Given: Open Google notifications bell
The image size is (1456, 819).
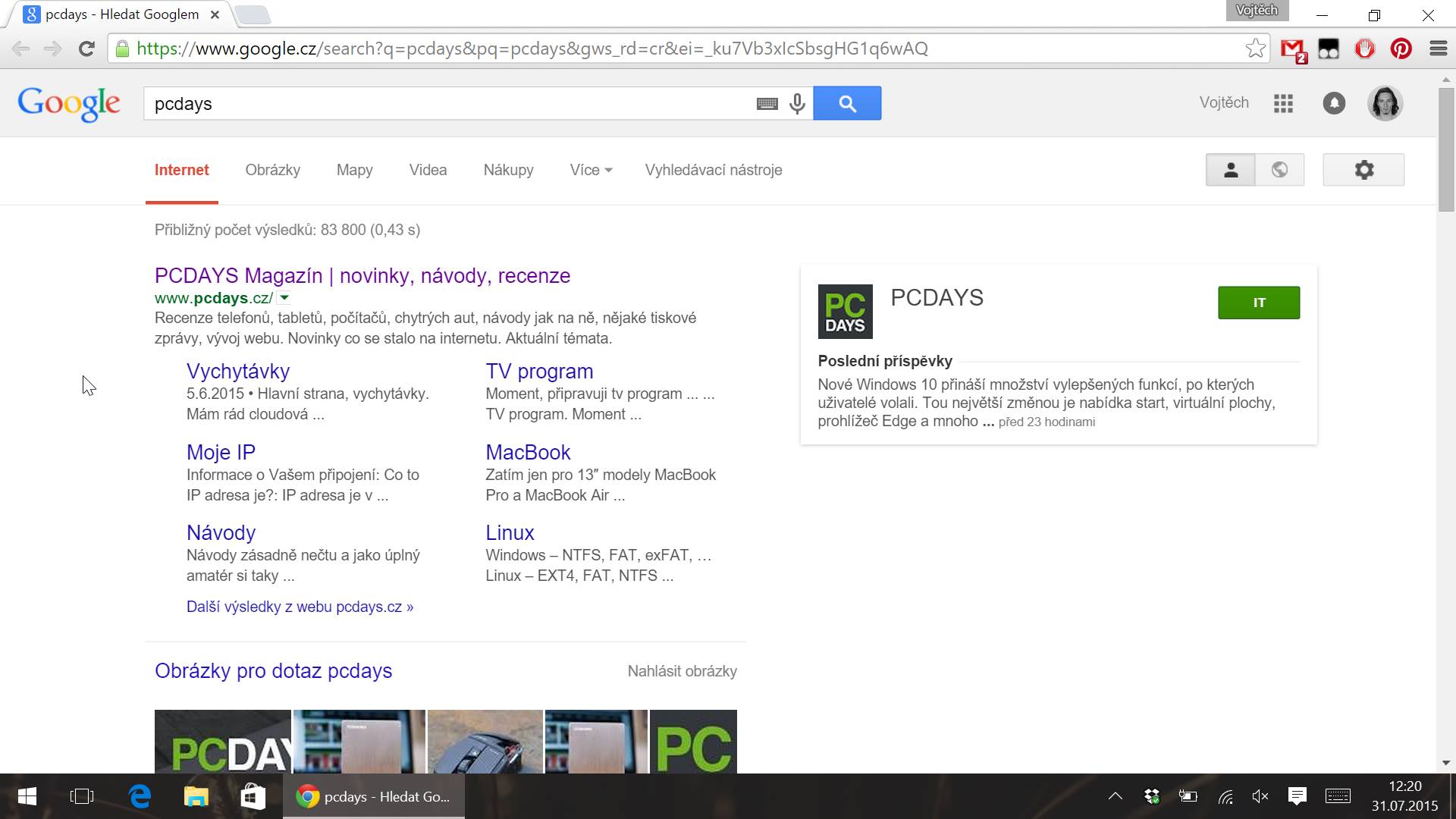Looking at the screenshot, I should click(x=1334, y=103).
